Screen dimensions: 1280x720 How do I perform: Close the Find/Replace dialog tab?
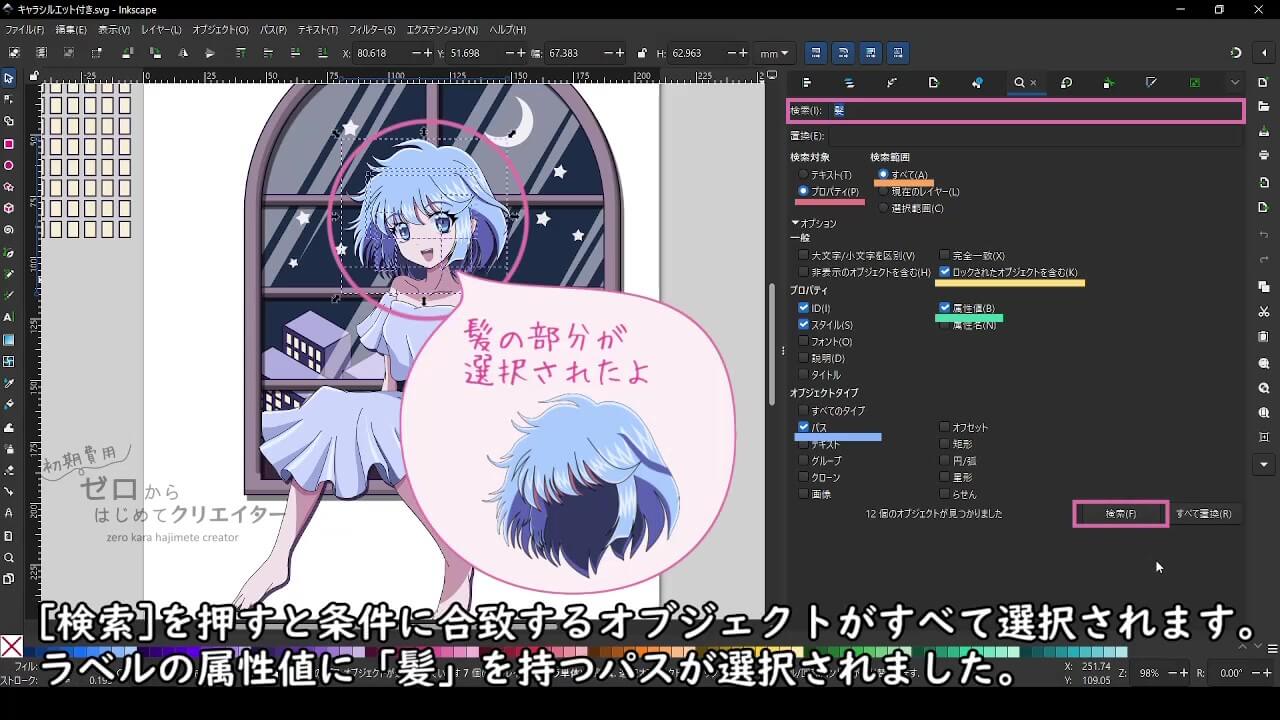1033,83
